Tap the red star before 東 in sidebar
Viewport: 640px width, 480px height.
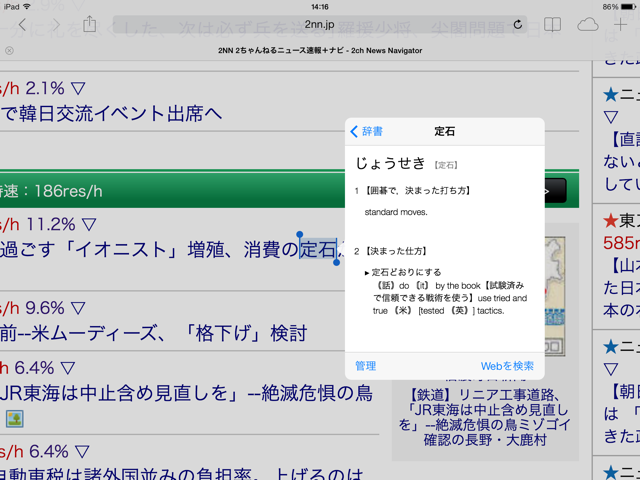611,221
